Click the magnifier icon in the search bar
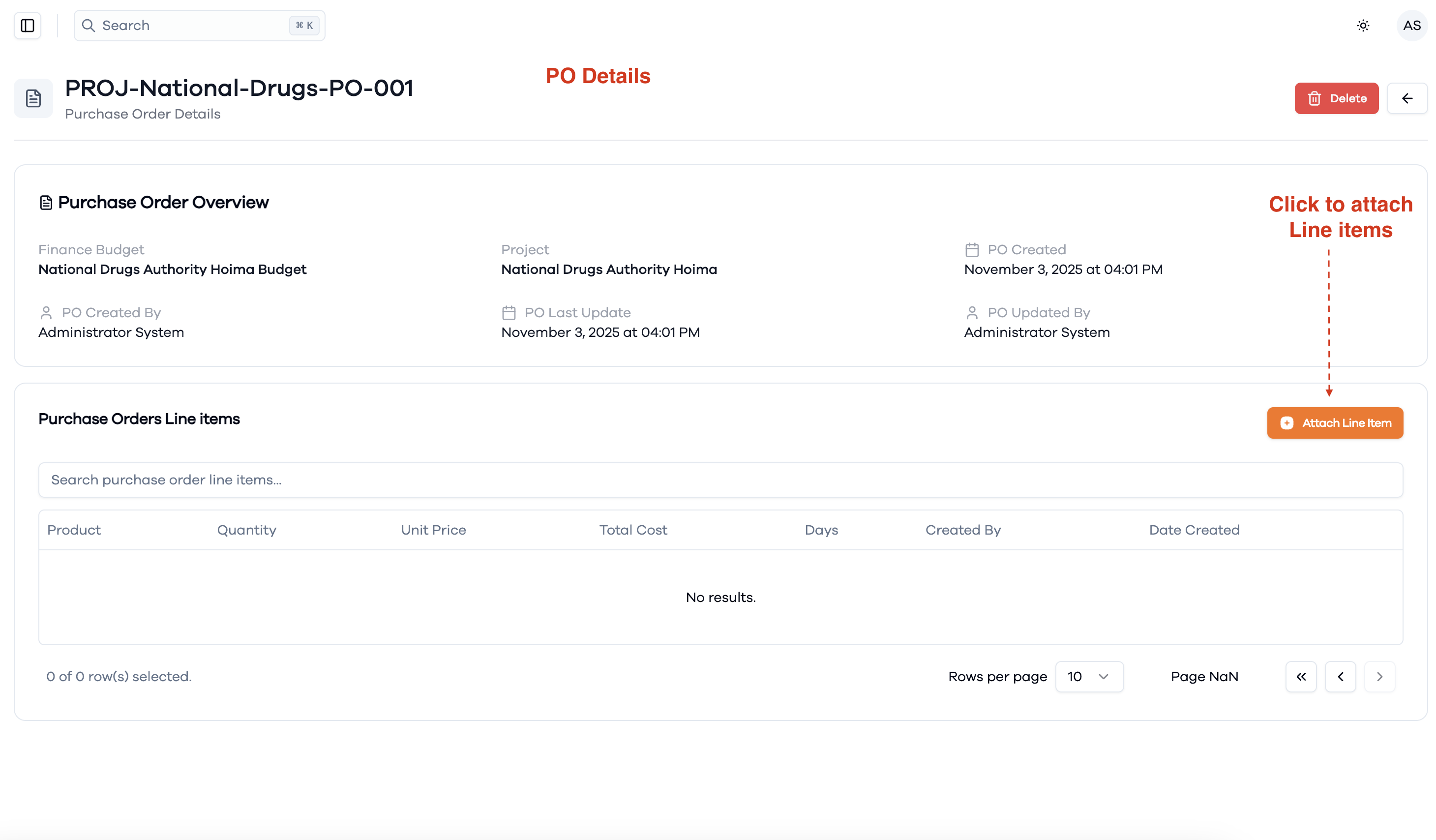 click(89, 26)
